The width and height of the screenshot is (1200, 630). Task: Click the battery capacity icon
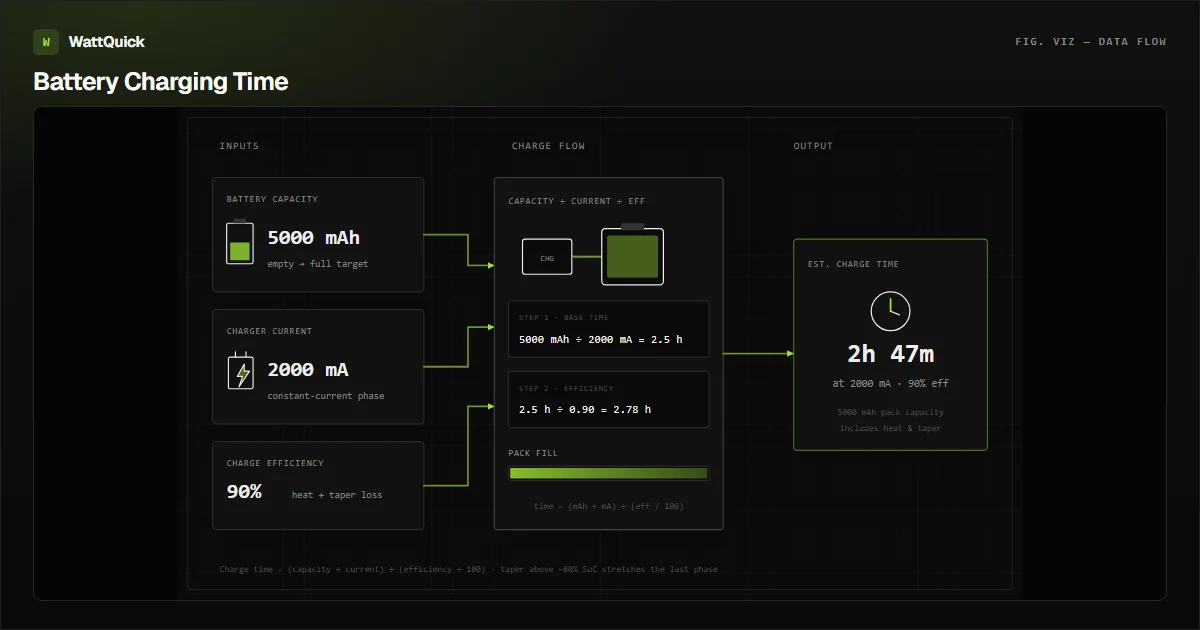pos(240,242)
